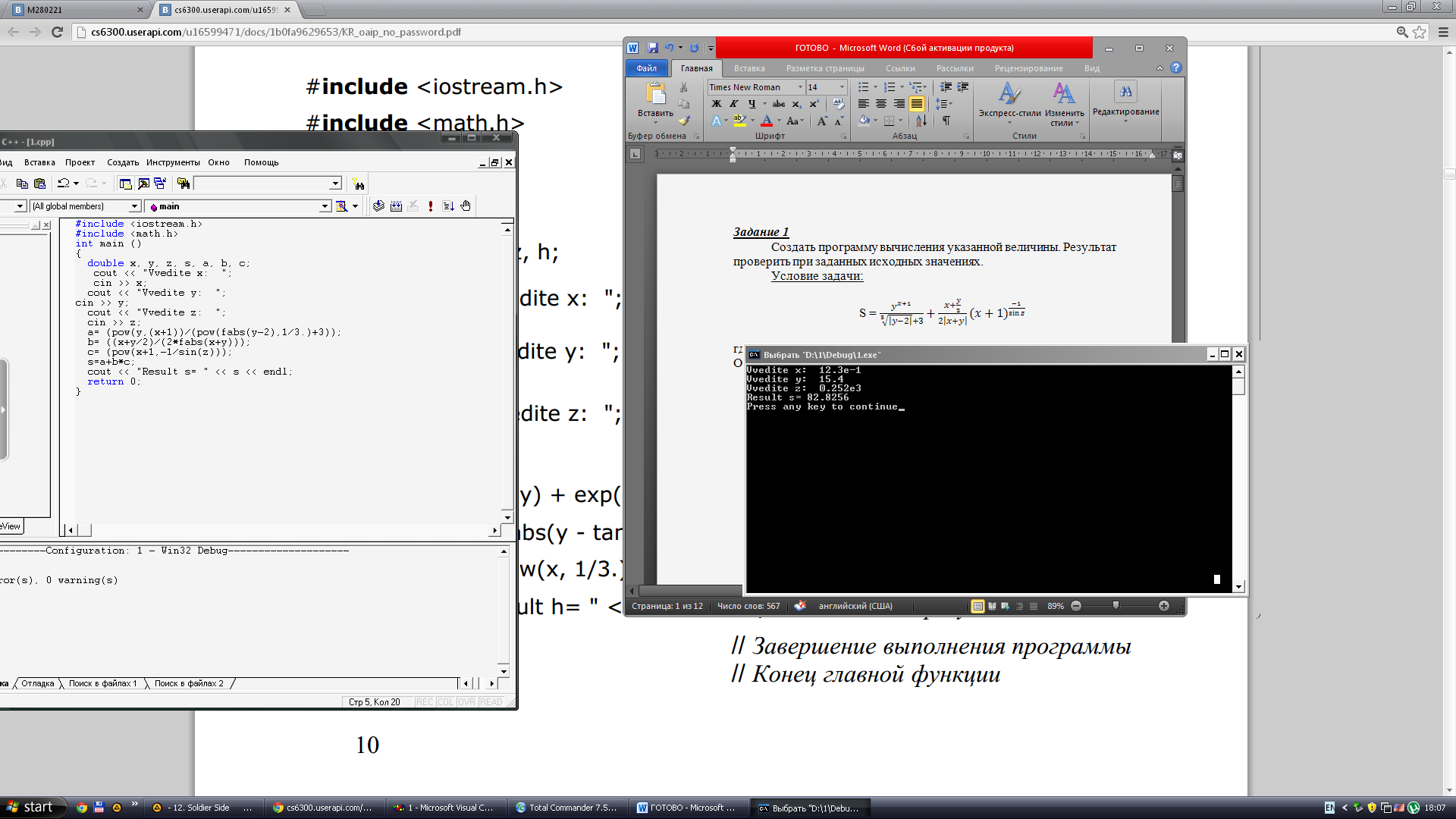Click the Word Help question mark icon
The image size is (1456, 819).
pos(1176,67)
